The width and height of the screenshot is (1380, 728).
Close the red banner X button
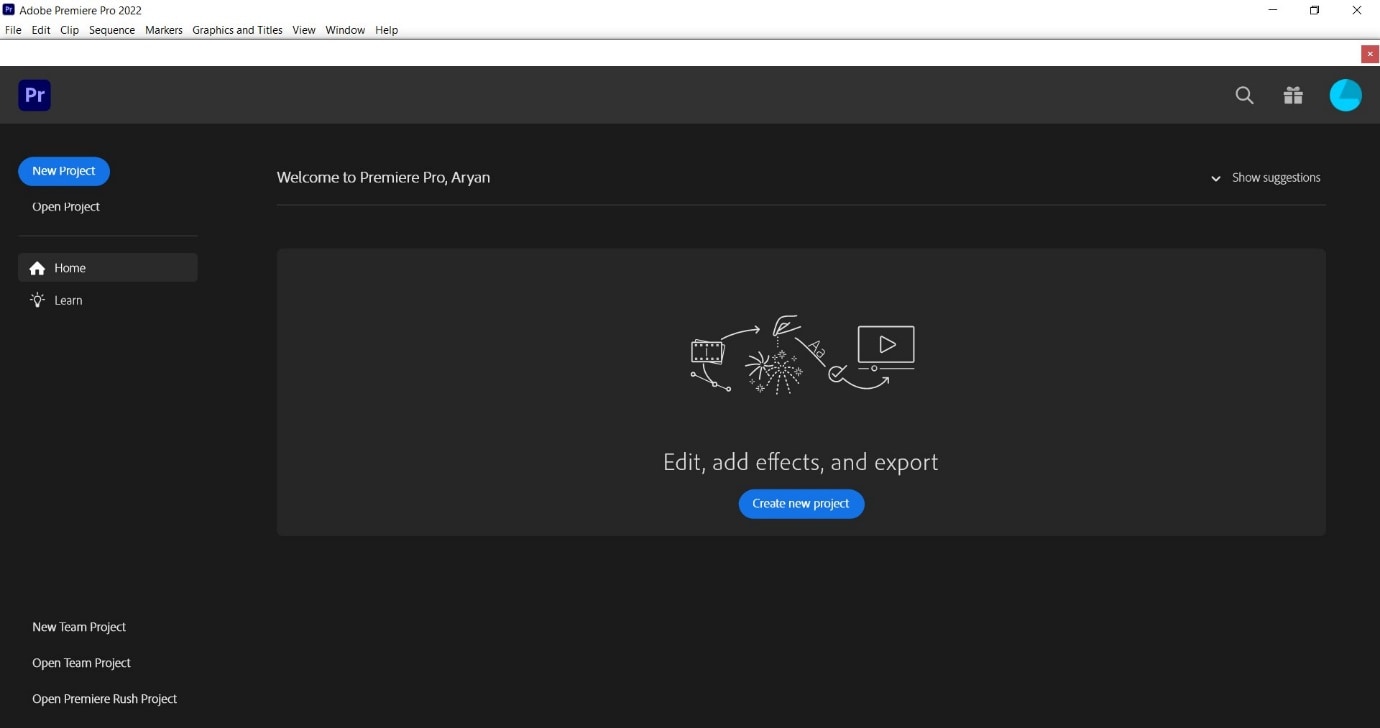[1370, 54]
